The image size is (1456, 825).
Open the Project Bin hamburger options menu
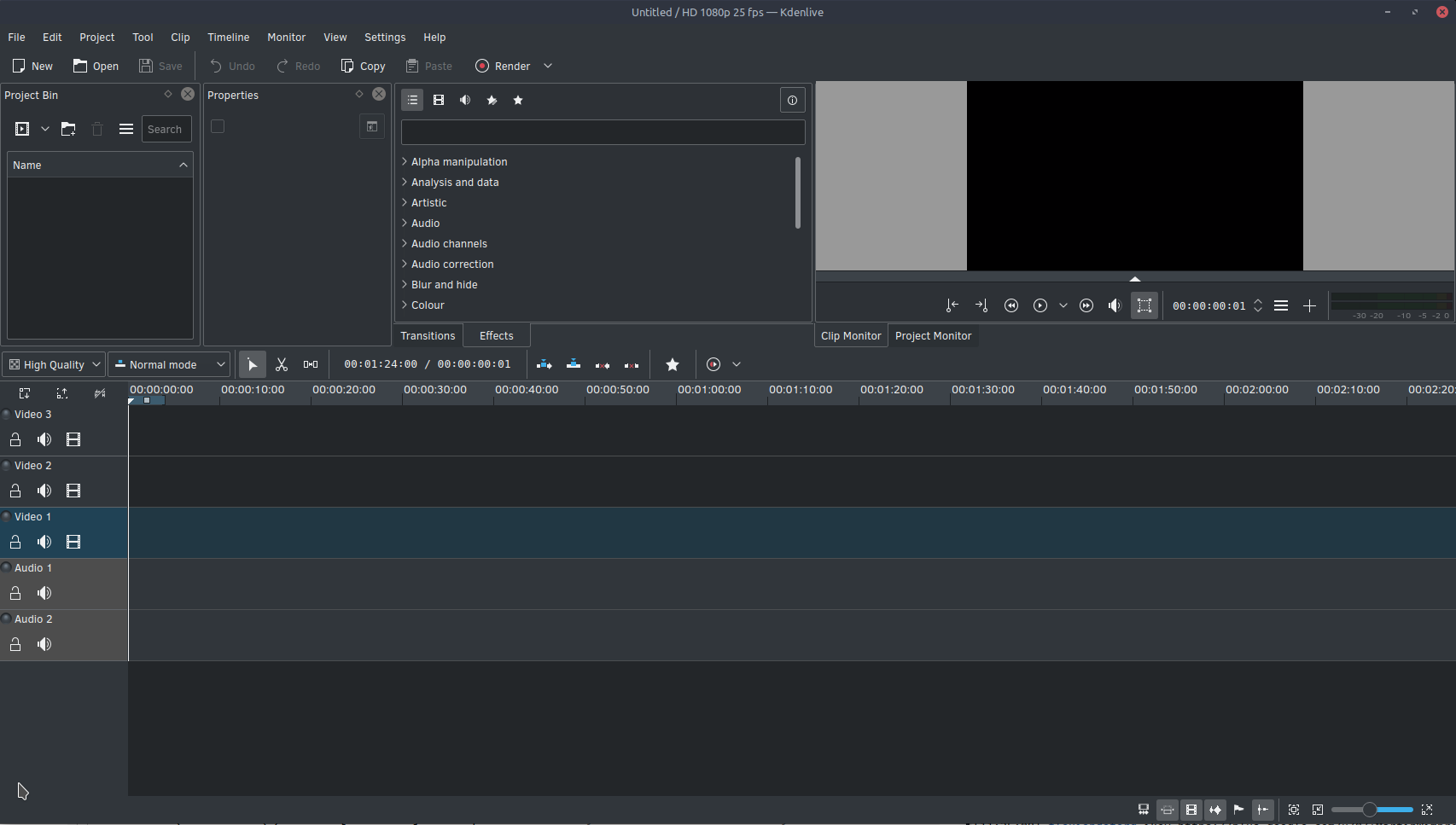126,129
